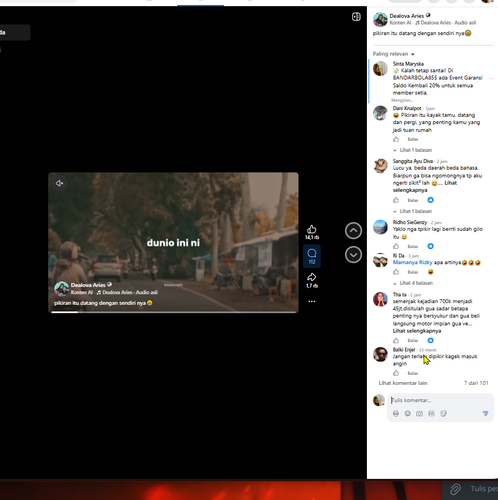Like Sanggita Ayu Diva's comment
Image resolution: width=498 pixels, height=500 pixels.
[x=396, y=200]
